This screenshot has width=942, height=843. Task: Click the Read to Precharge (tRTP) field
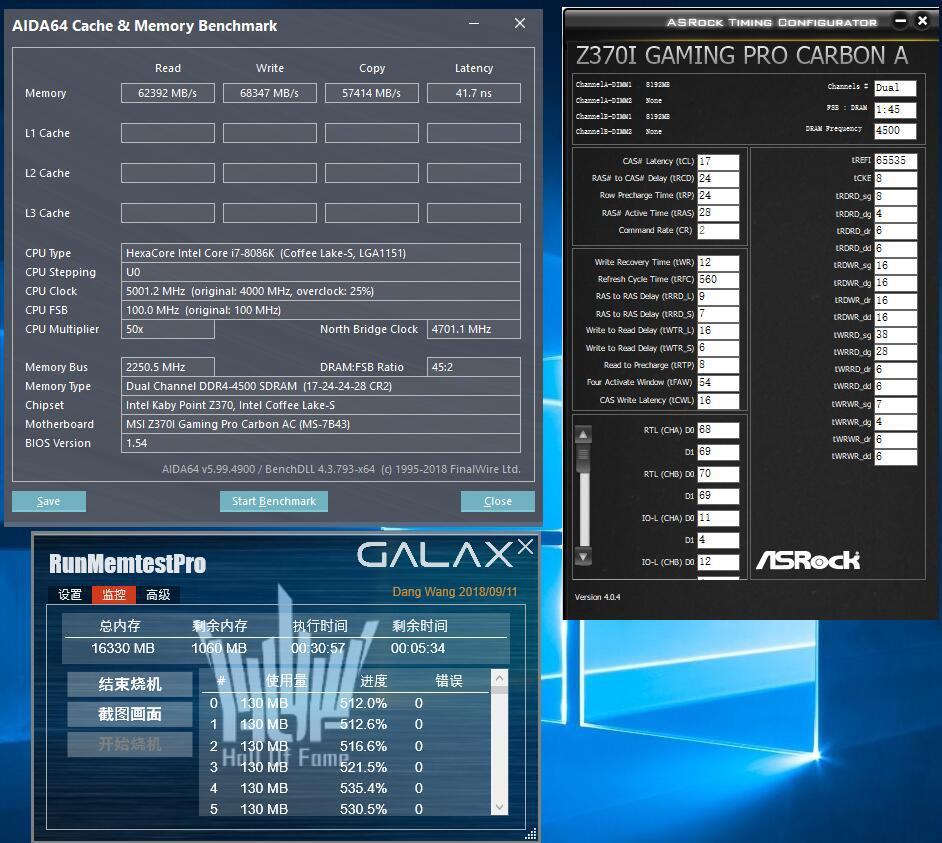[x=718, y=365]
